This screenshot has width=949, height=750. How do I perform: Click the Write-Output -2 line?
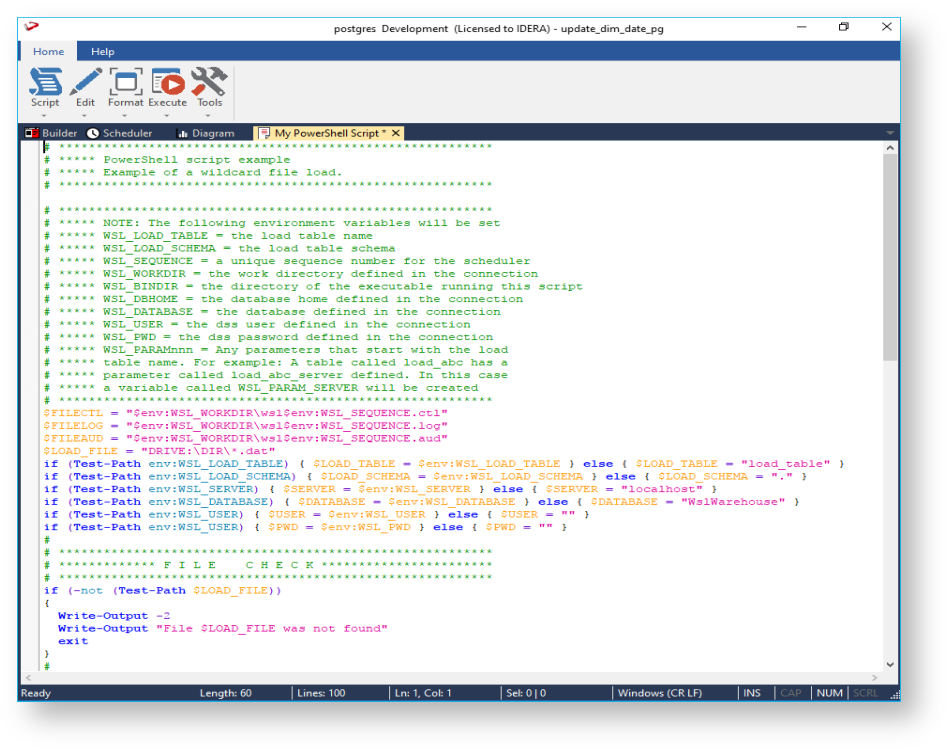(114, 616)
